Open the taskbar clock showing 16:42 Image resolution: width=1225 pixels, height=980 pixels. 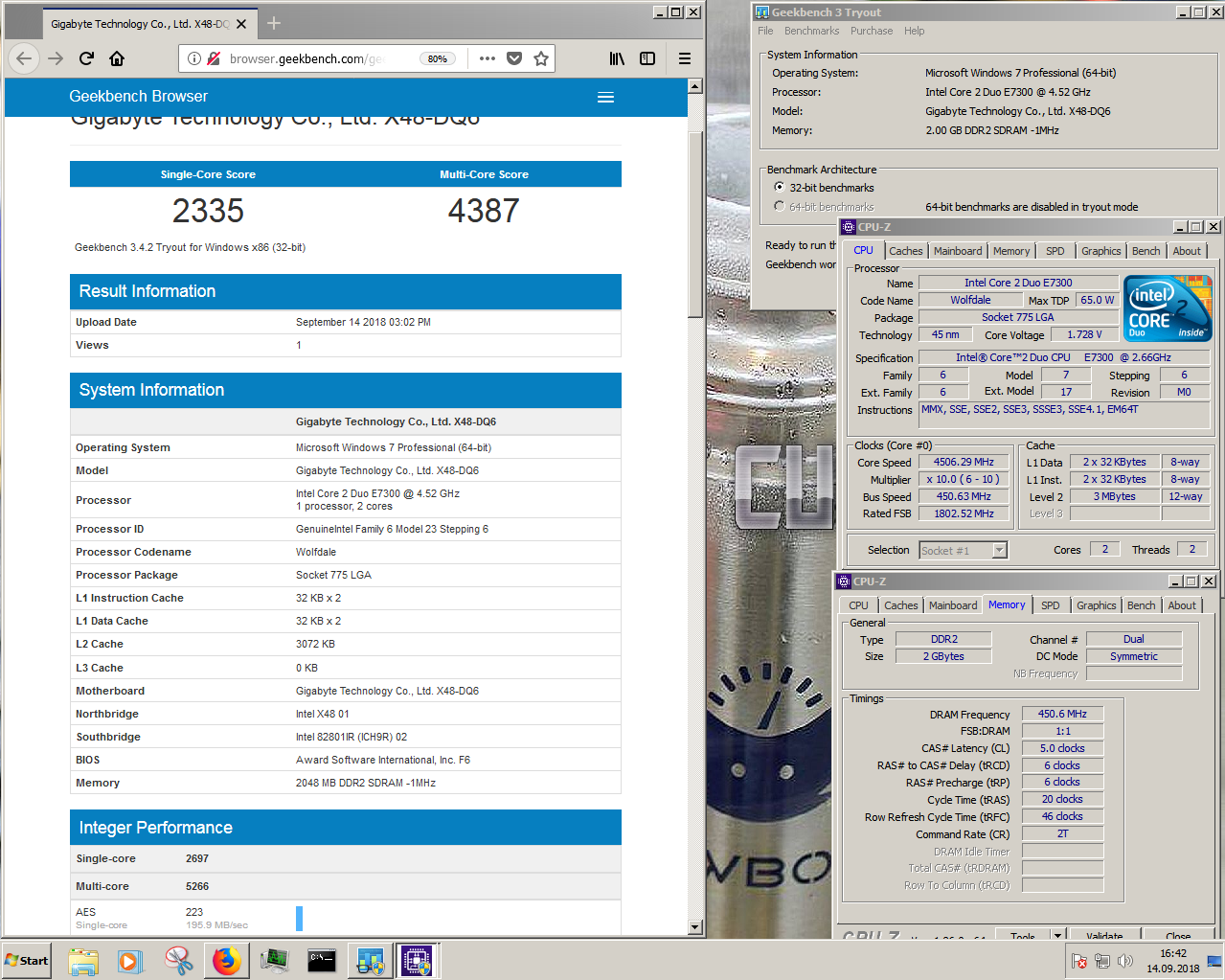[x=1173, y=961]
